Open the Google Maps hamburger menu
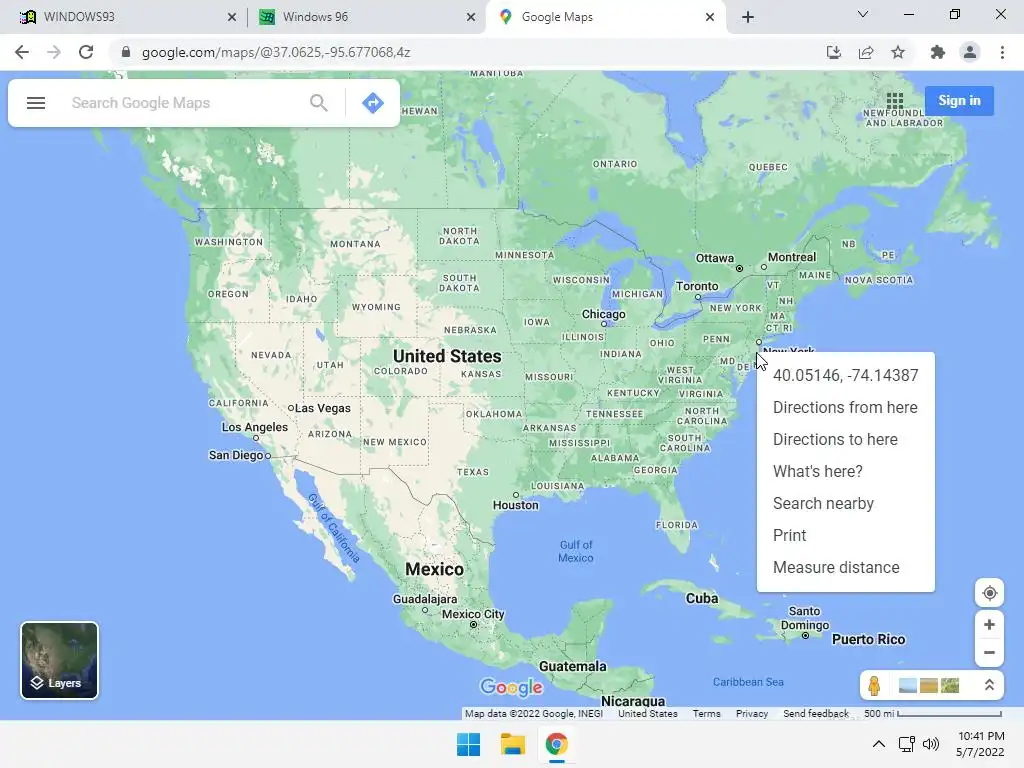Screen dimensions: 1024x768 coord(36,103)
